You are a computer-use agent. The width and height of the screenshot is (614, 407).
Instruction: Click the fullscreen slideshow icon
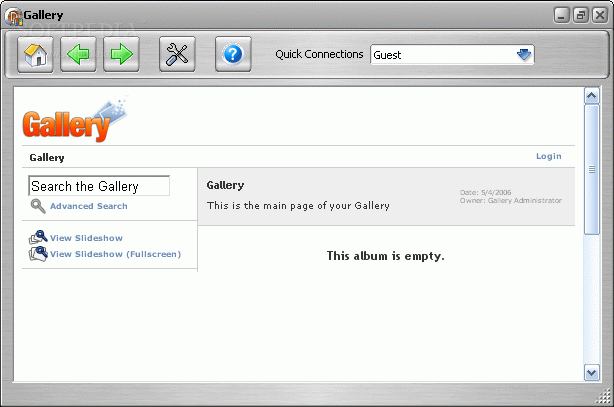(38, 254)
